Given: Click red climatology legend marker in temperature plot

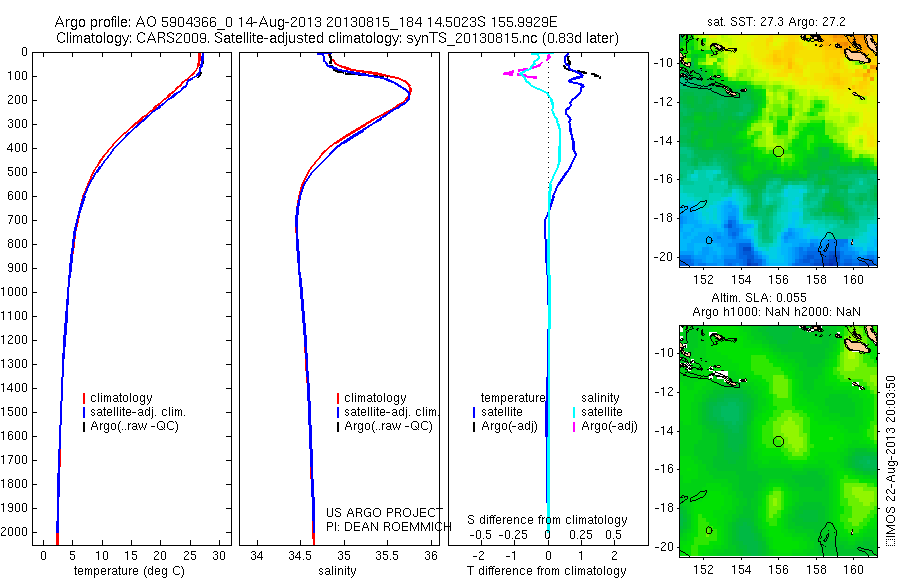Looking at the screenshot, I should (84, 398).
